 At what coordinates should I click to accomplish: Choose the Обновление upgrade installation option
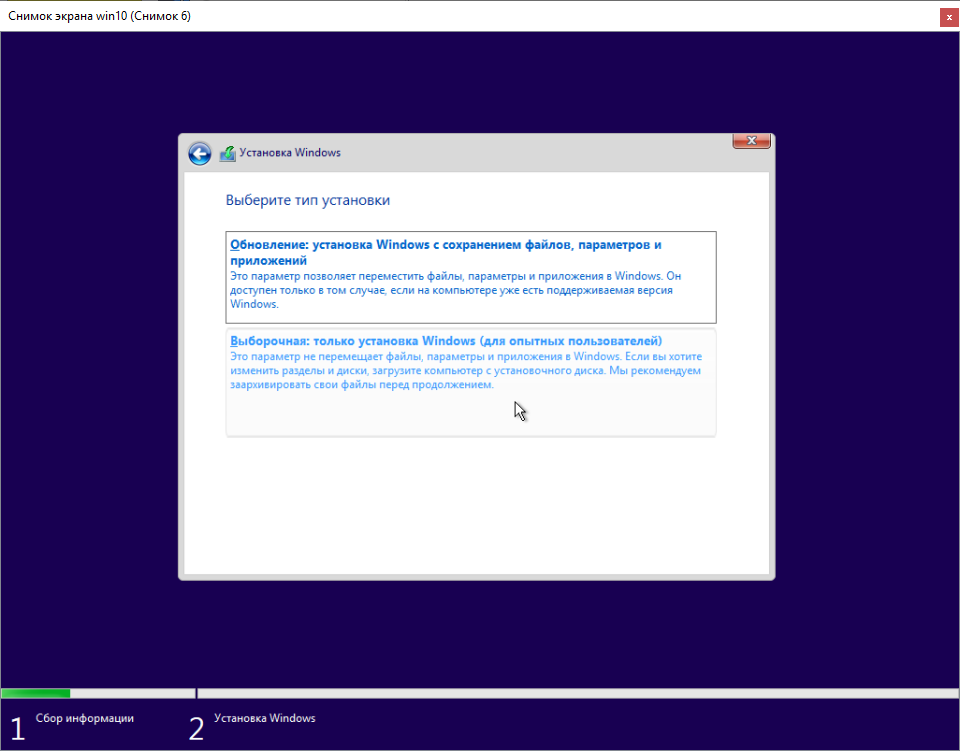coord(471,277)
